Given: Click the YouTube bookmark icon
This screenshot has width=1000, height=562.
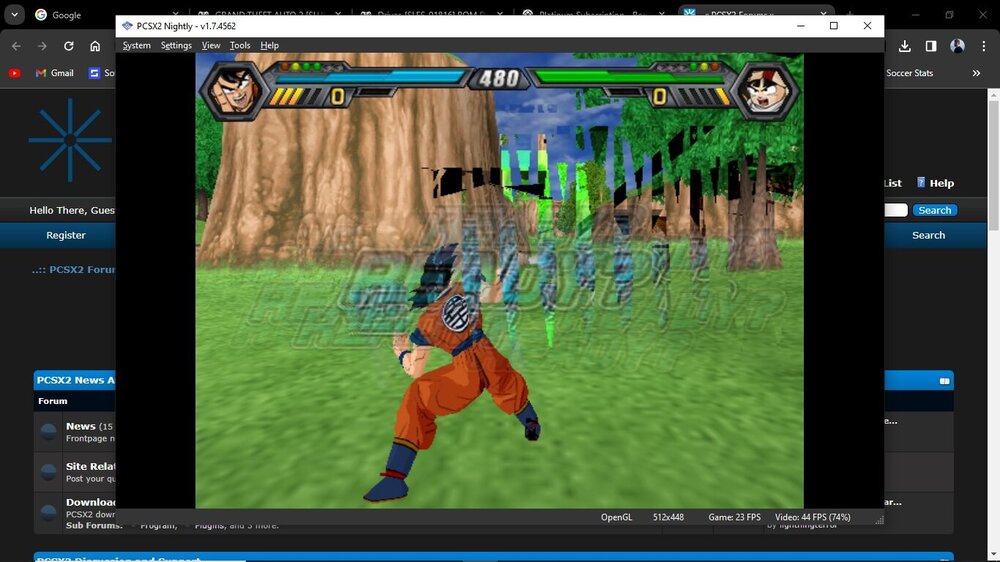Looking at the screenshot, I should 14,73.
